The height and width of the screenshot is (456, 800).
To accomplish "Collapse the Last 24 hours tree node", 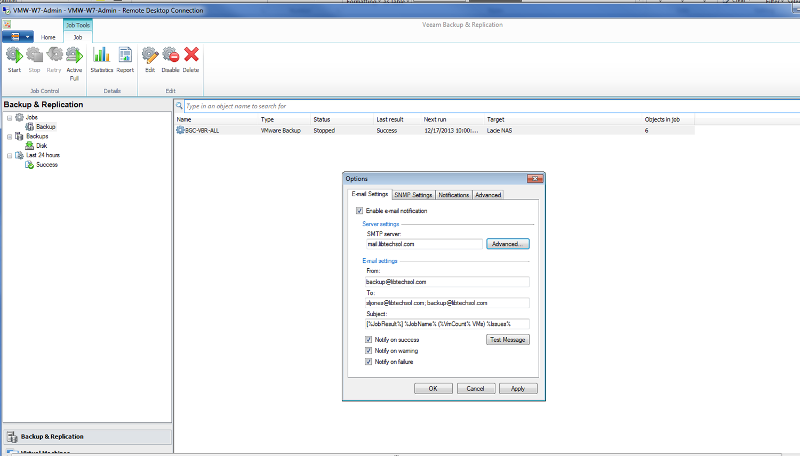I will coord(9,156).
